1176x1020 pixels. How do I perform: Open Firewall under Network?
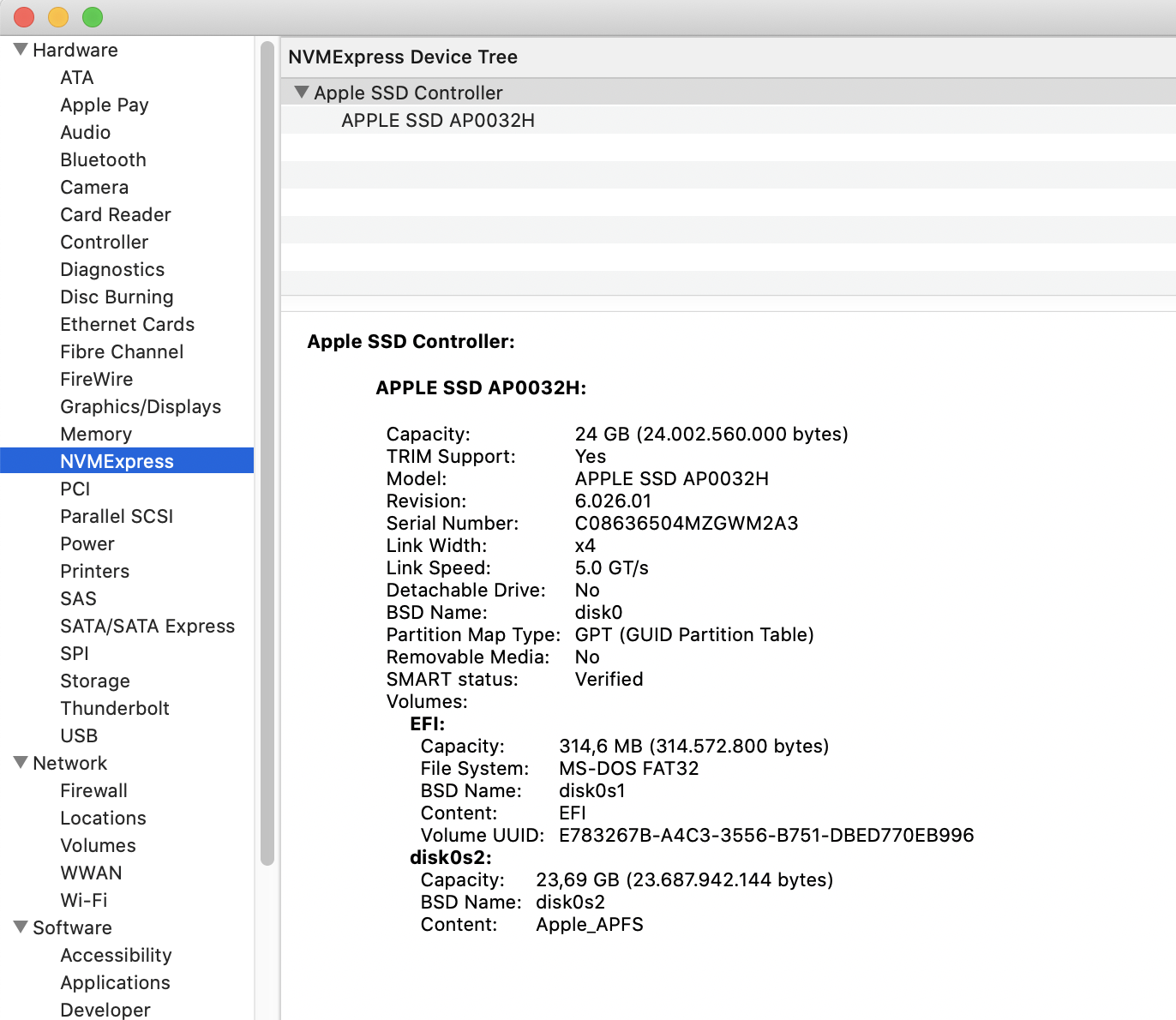tap(93, 790)
